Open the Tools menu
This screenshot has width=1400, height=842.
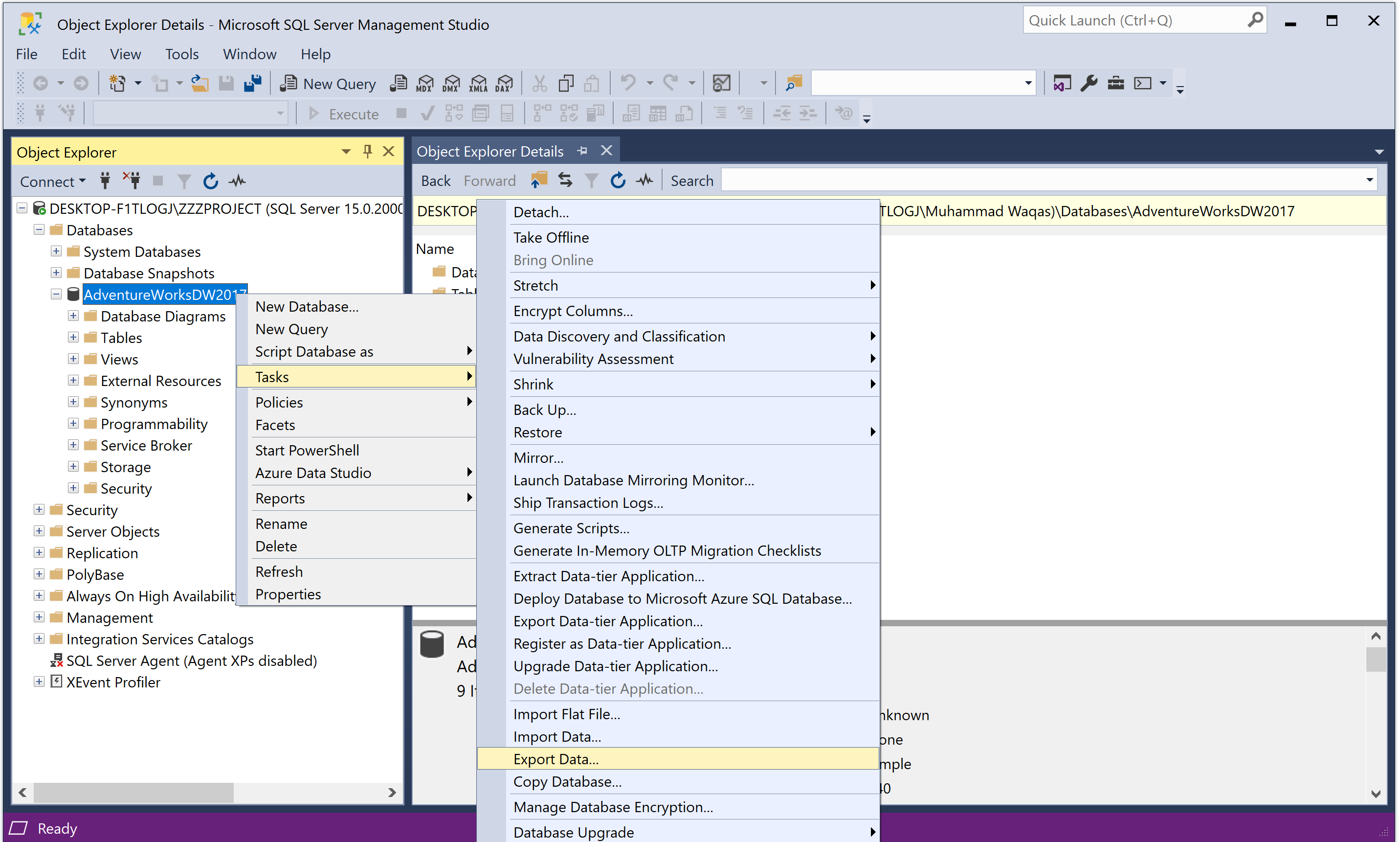181,54
